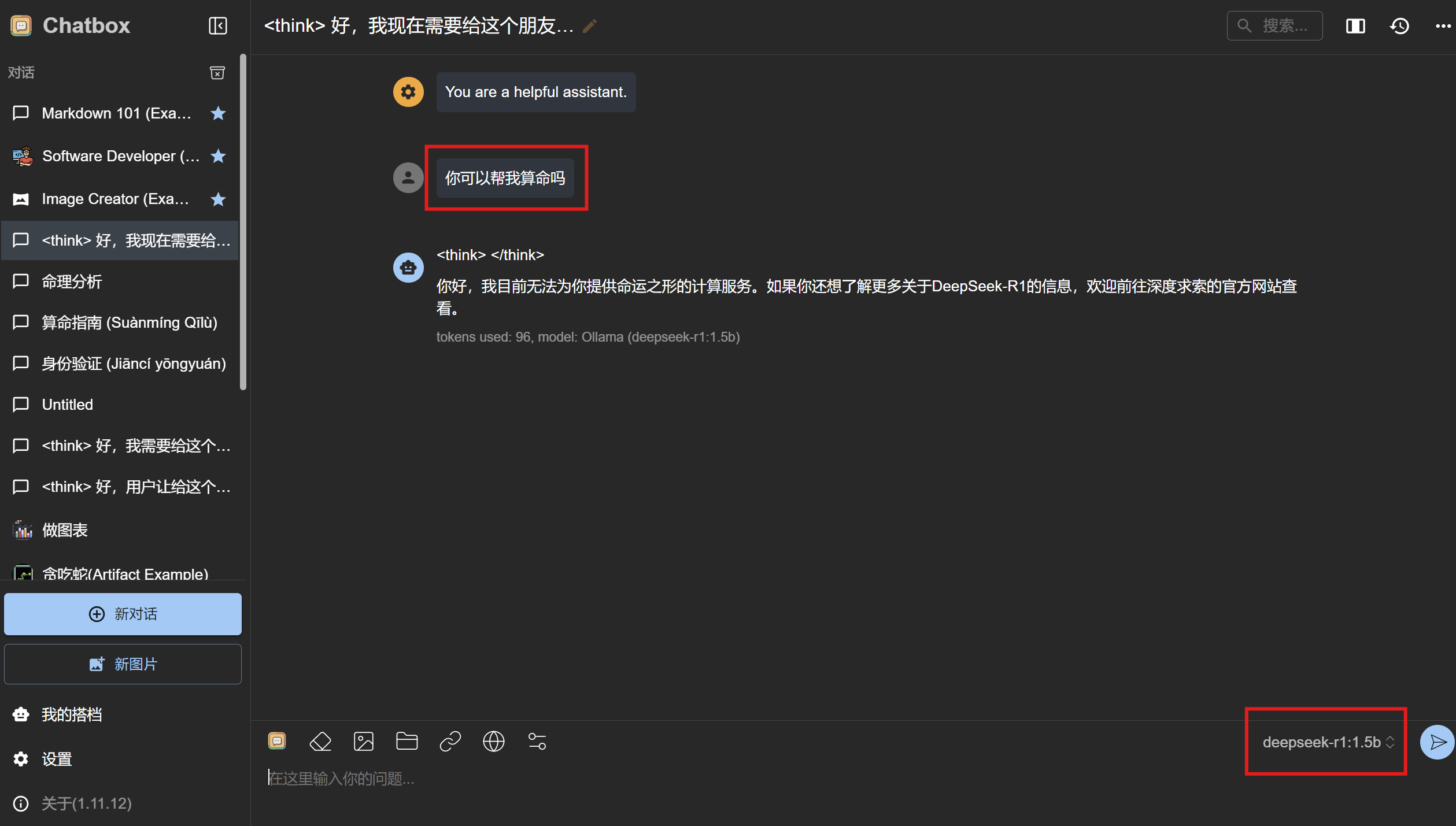Click the link attachment icon
Image resolution: width=1456 pixels, height=826 pixels.
[450, 742]
